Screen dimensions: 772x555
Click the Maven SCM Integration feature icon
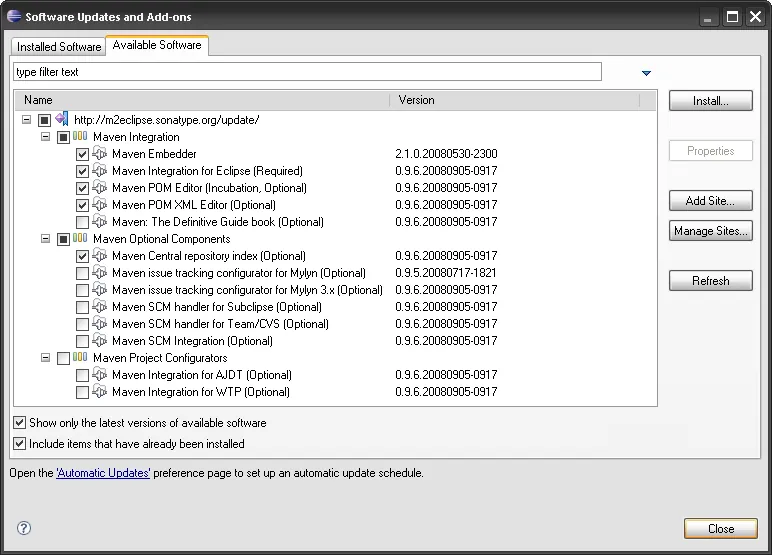click(x=99, y=340)
